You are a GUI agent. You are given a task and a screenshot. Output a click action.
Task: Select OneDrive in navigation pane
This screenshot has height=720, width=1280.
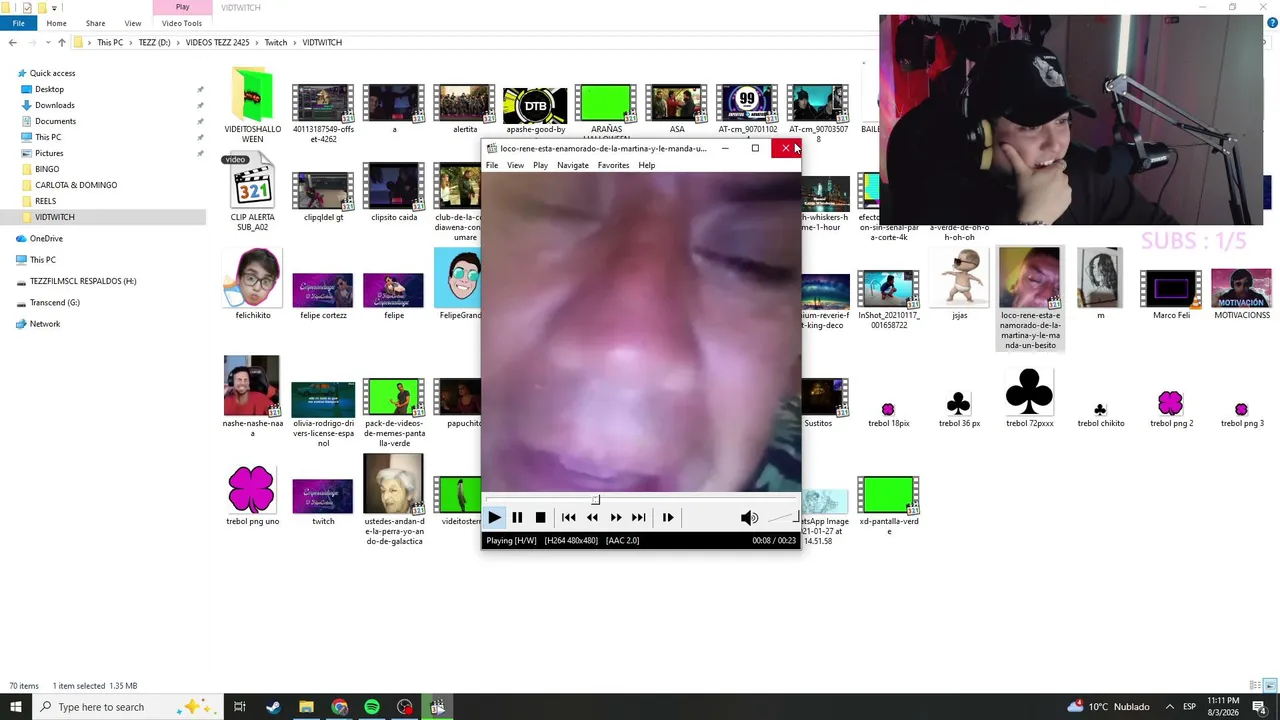click(x=46, y=238)
